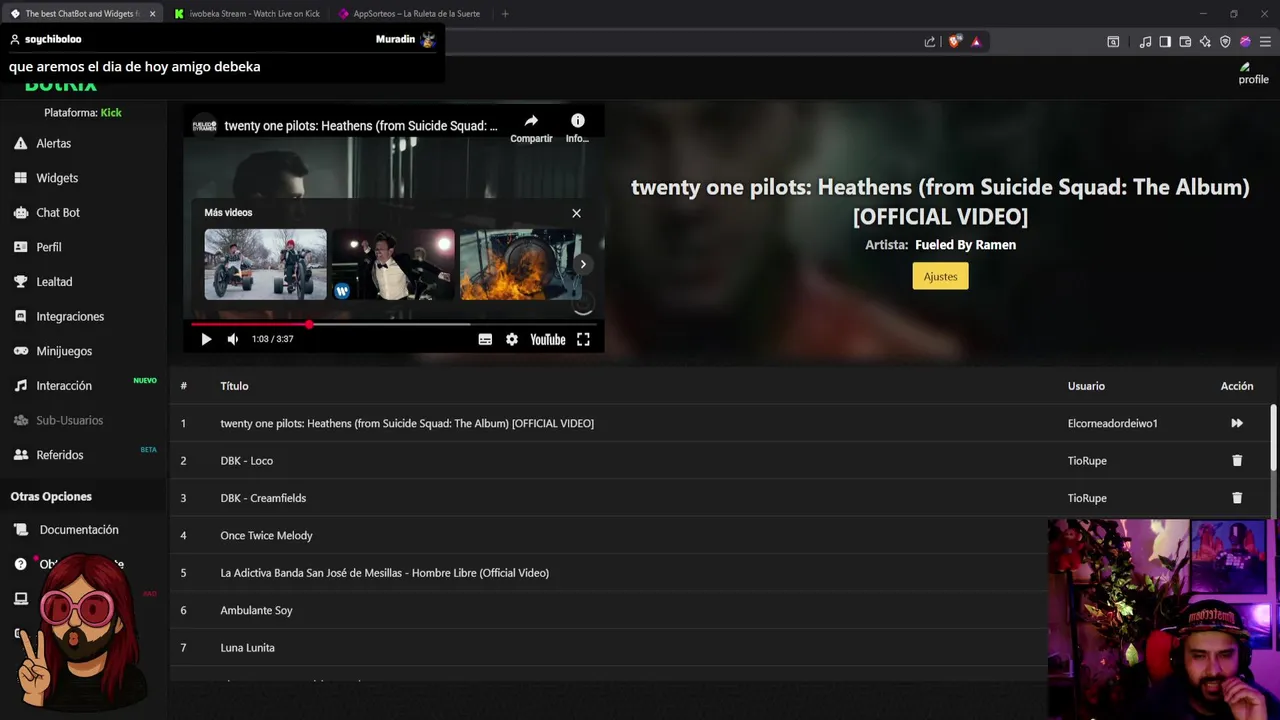This screenshot has height=720, width=1280.
Task: Enter fullscreen in YouTube player
Action: (x=583, y=339)
